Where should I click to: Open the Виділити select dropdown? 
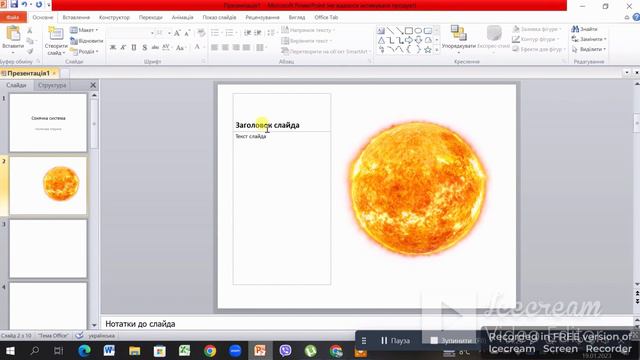click(589, 49)
